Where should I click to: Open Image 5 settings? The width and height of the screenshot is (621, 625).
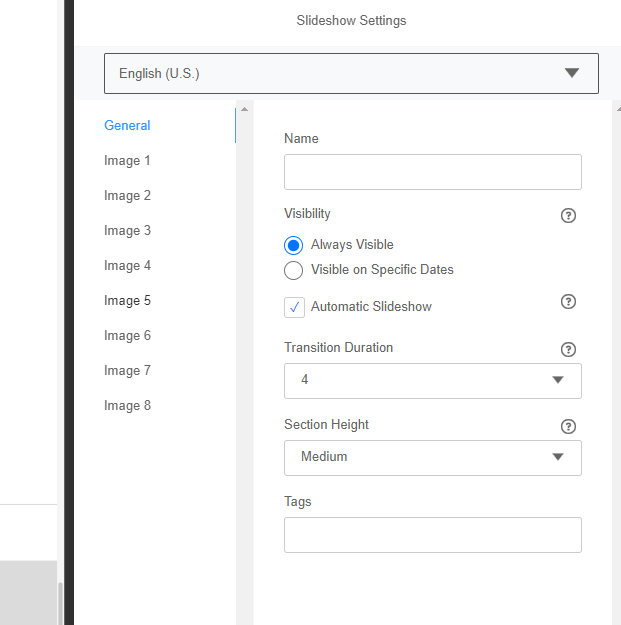click(127, 301)
